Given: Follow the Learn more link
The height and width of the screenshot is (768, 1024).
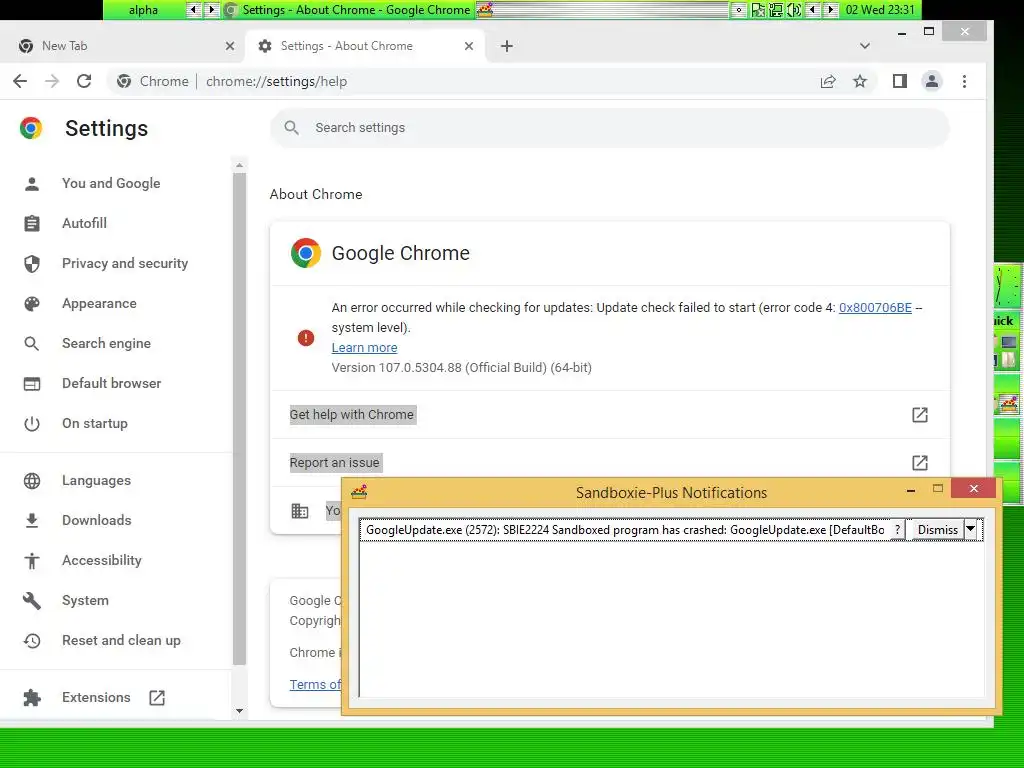Looking at the screenshot, I should [364, 347].
